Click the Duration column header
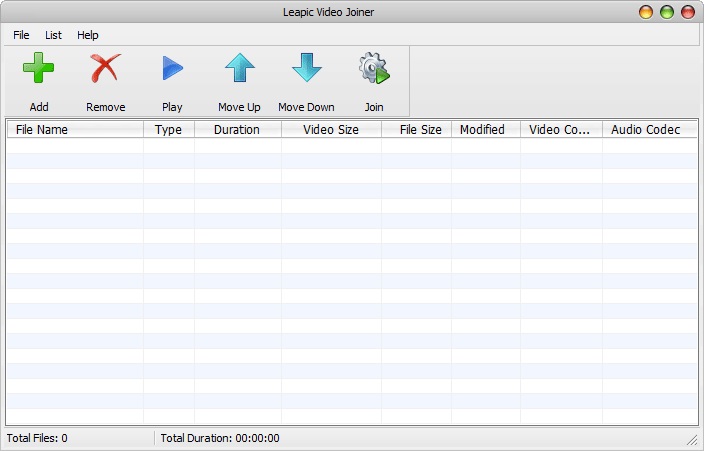The height and width of the screenshot is (451, 704). click(x=237, y=130)
